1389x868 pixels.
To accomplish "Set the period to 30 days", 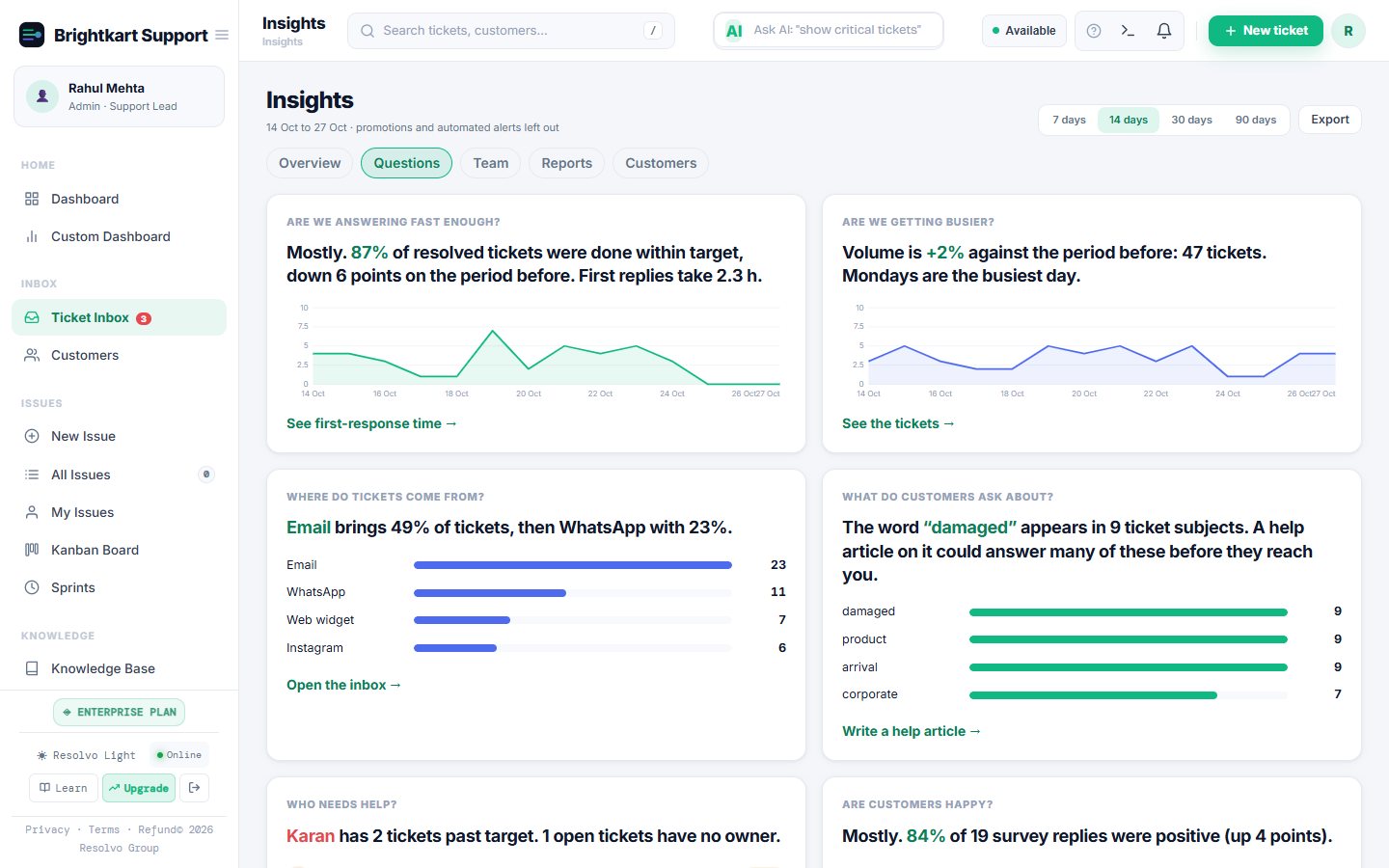I will 1191,120.
